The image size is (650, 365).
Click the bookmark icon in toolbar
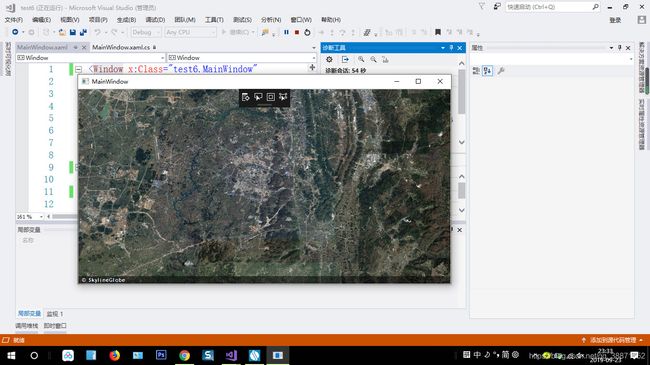pyautogui.click(x=438, y=32)
